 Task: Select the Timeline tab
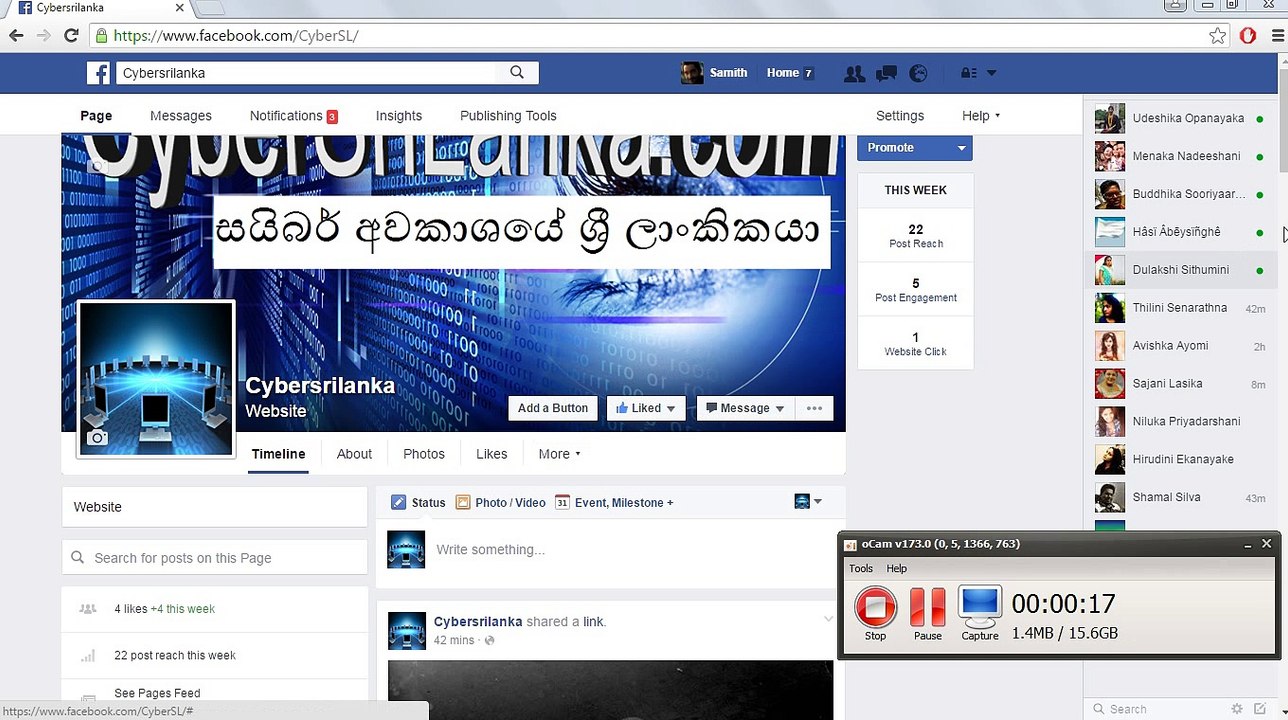tap(278, 454)
